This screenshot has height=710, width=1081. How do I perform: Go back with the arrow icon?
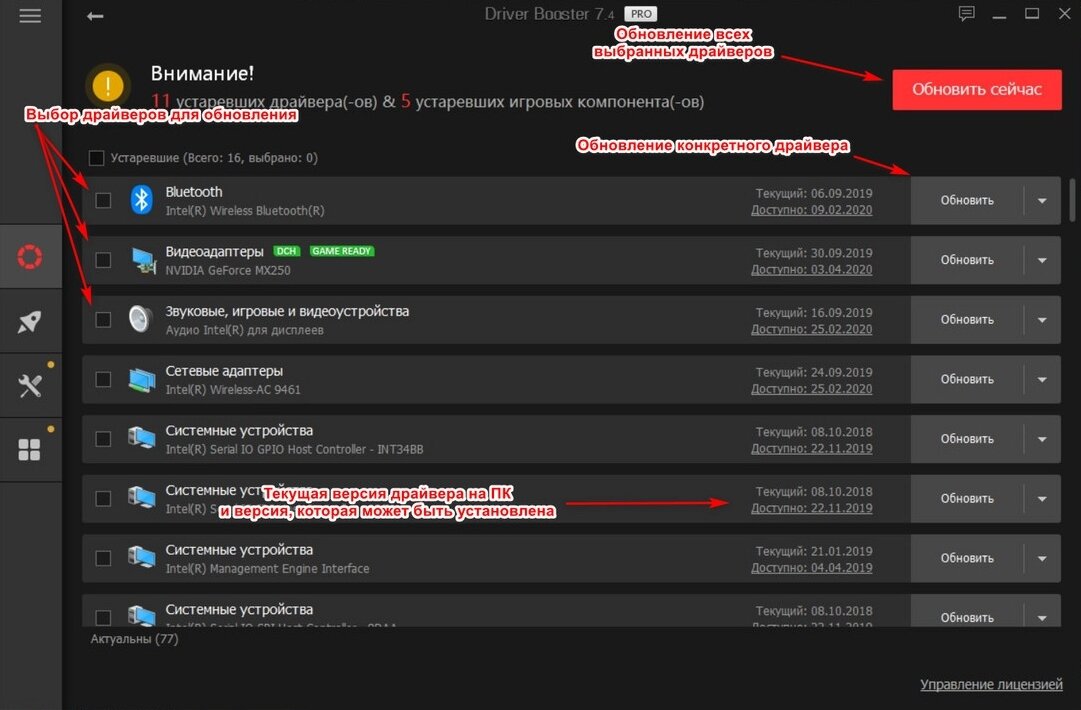95,16
